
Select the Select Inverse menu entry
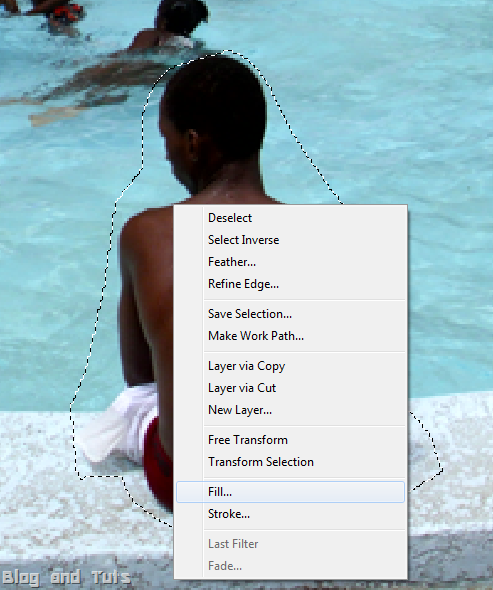[290, 240]
